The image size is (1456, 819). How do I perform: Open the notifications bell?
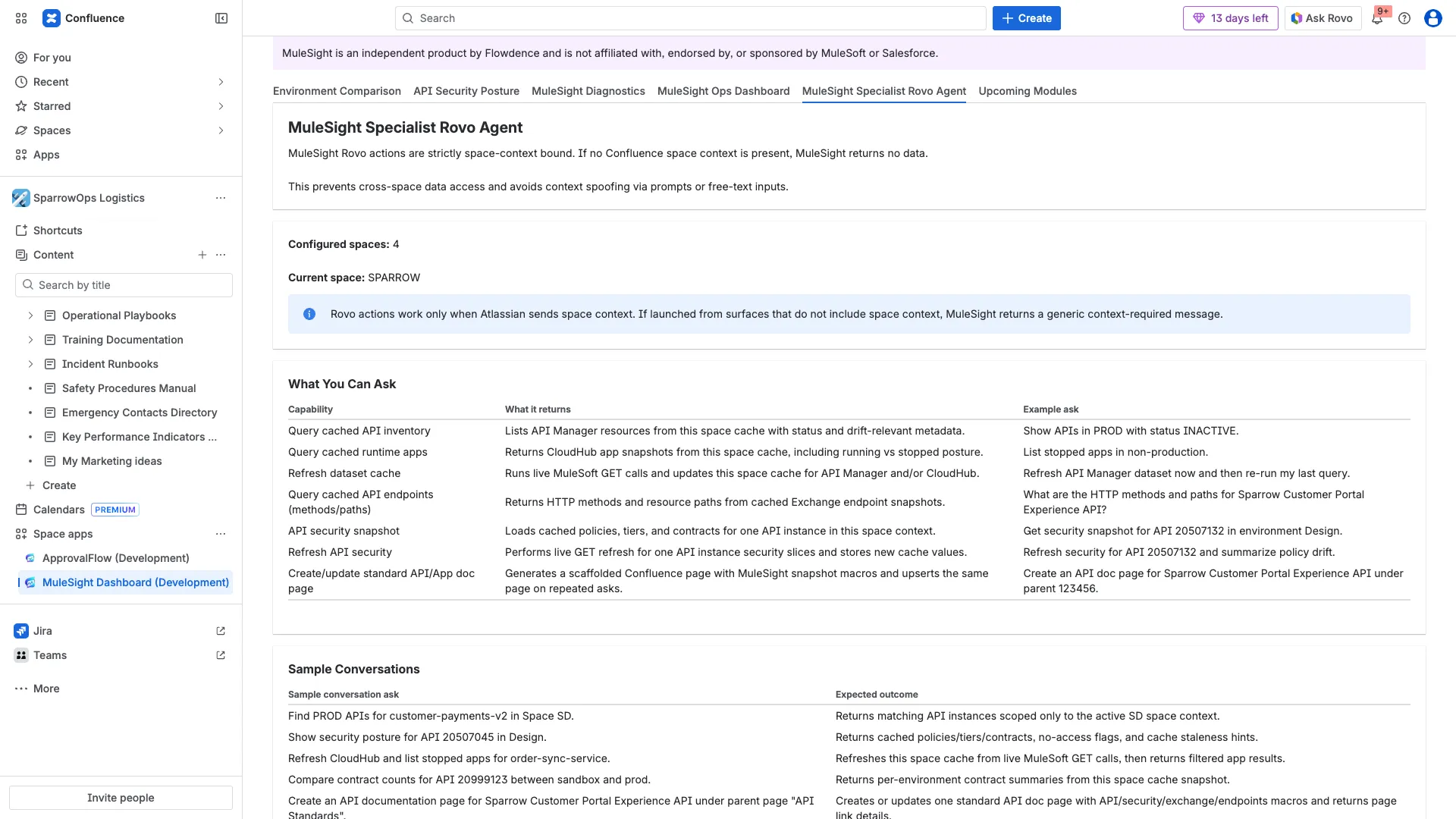(1377, 18)
